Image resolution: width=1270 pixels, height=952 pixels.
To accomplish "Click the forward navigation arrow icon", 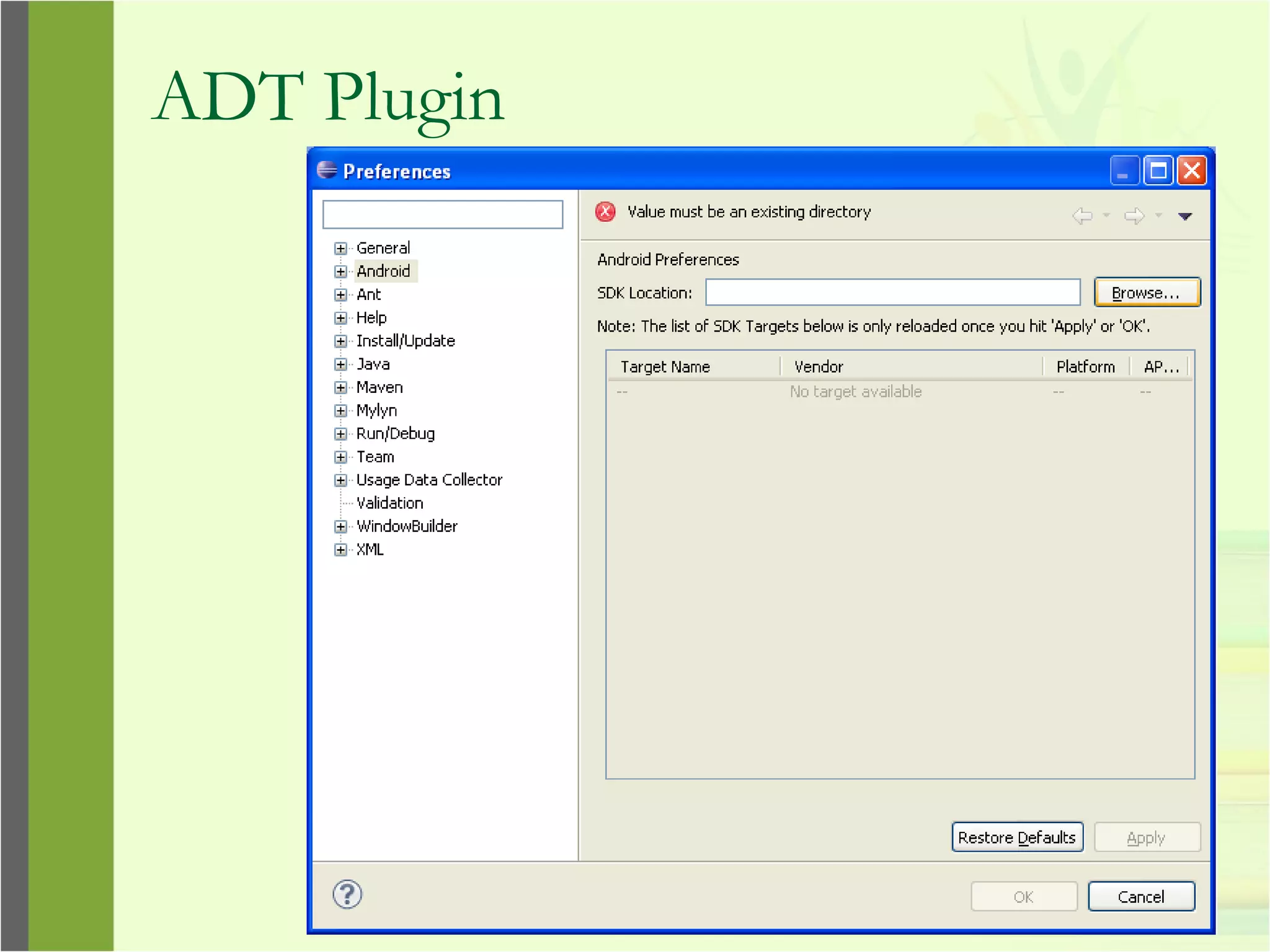I will pyautogui.click(x=1135, y=216).
